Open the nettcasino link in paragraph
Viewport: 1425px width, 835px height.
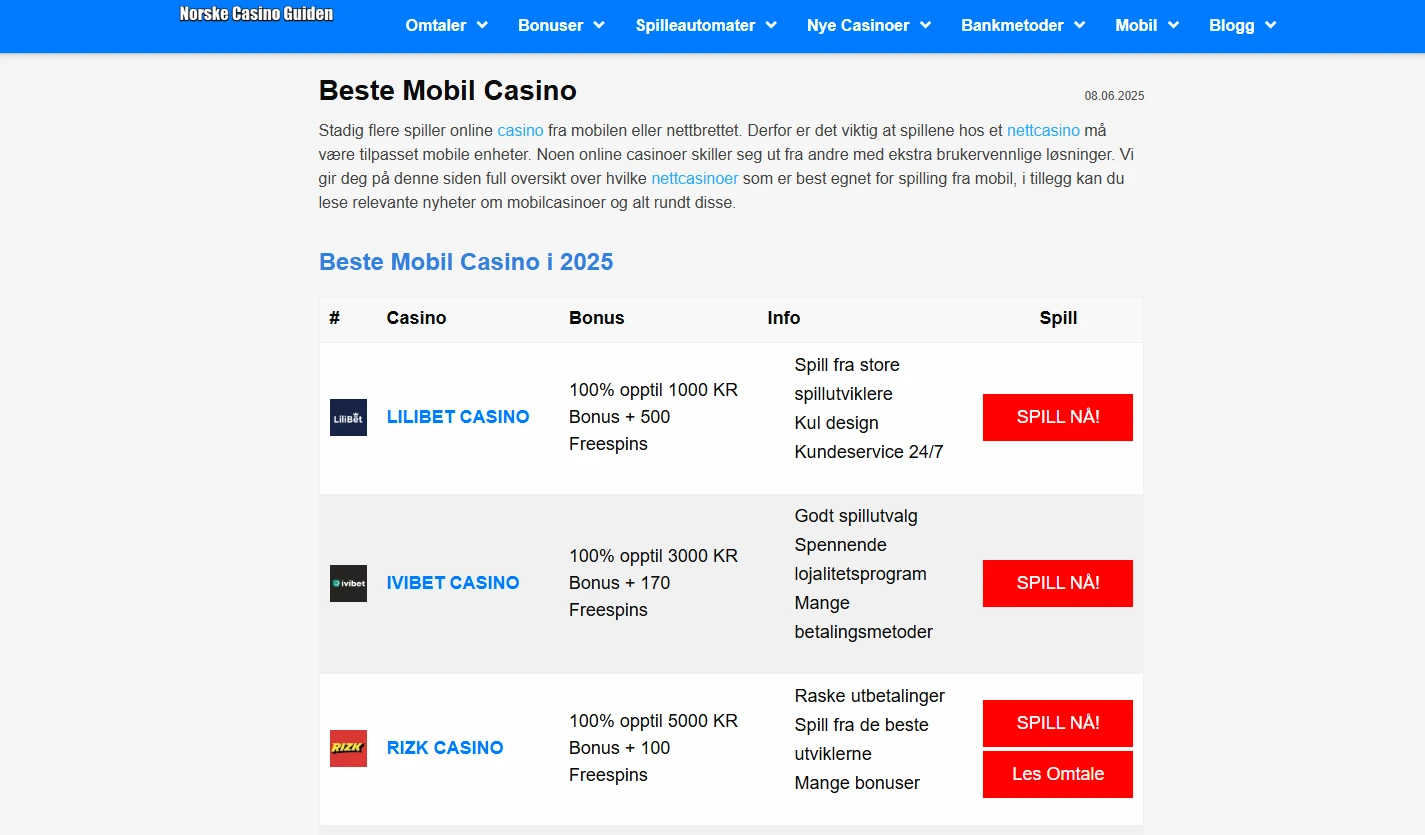pos(1043,130)
